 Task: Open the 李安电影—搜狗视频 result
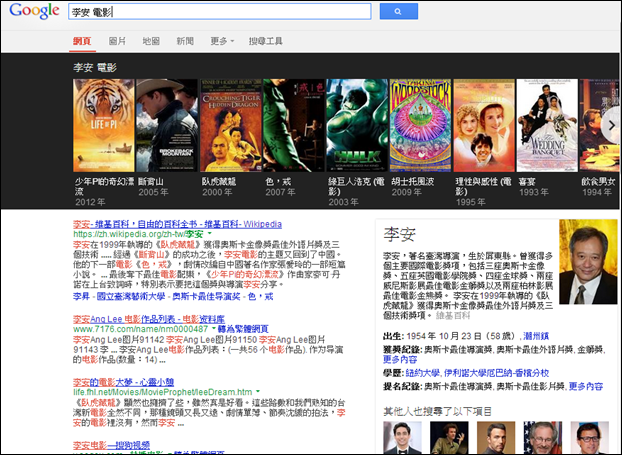[111, 445]
